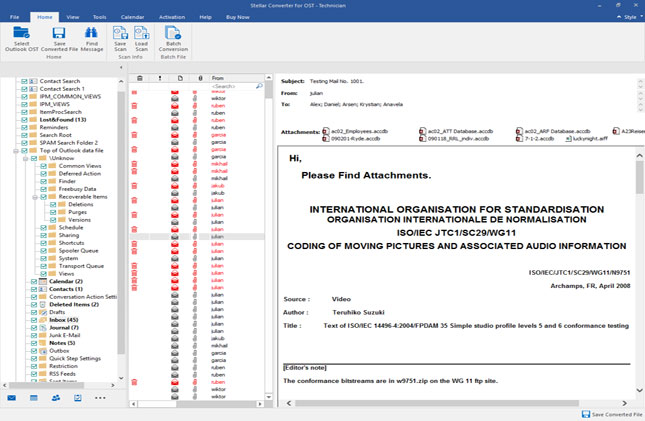Image resolution: width=645 pixels, height=421 pixels.
Task: Collapse the Recoverable Items tree node
Action: click(35, 197)
